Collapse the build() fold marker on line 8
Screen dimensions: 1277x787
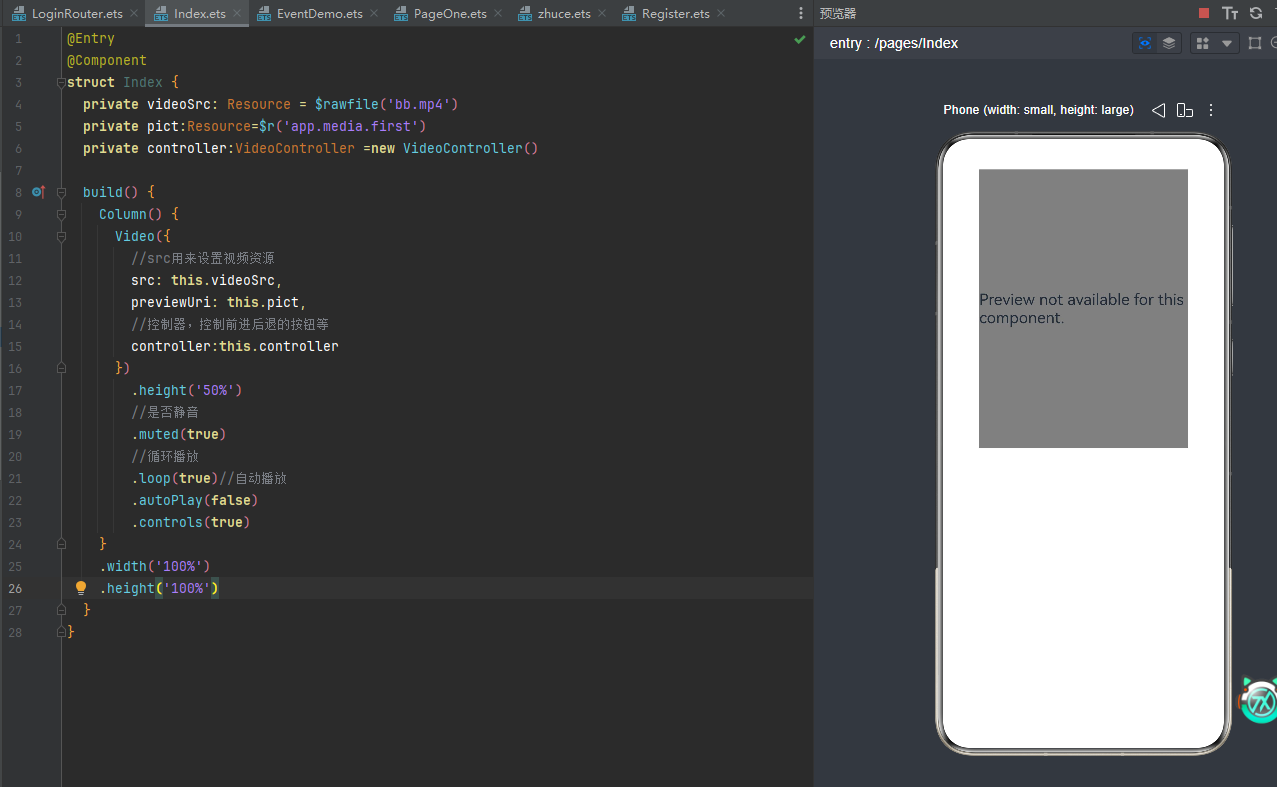point(62,192)
